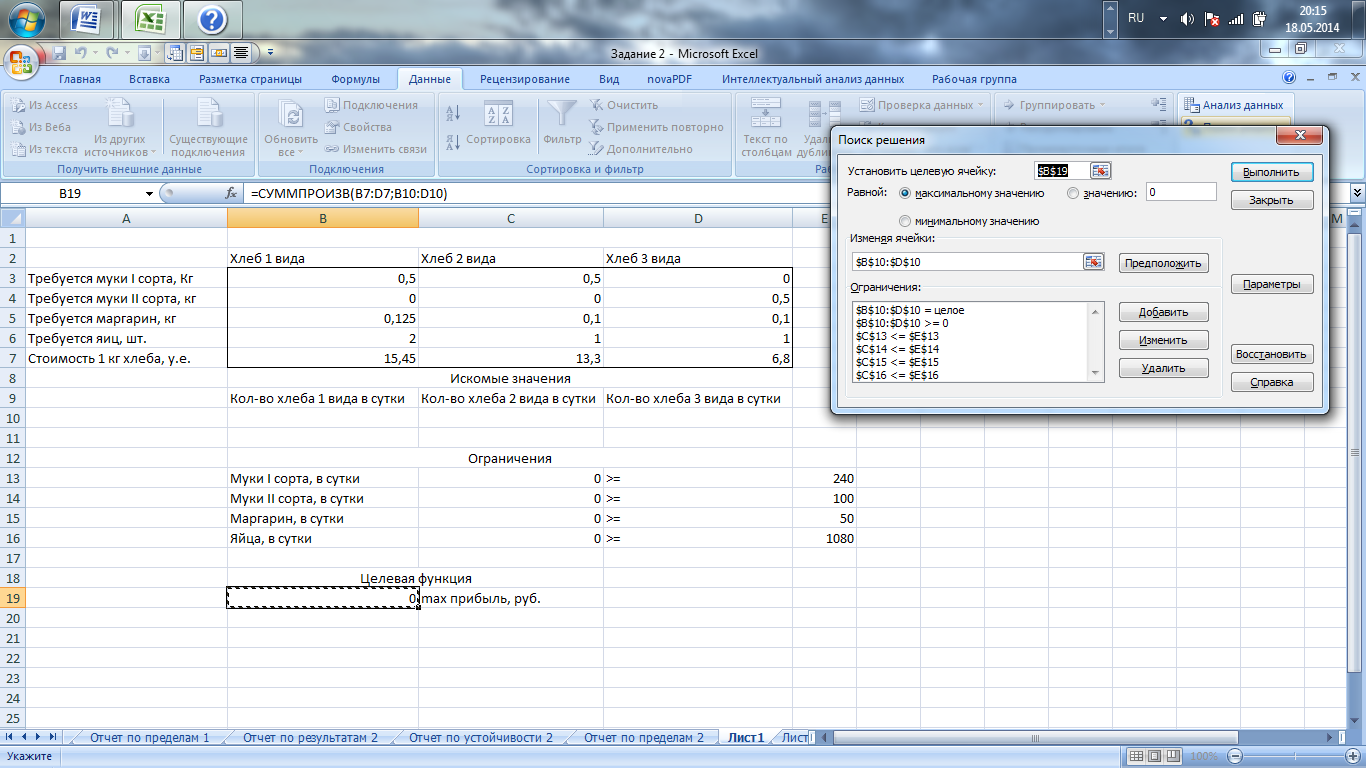Image resolution: width=1366 pixels, height=768 pixels.
Task: Click the Дополнительно advanced filter icon
Action: [x=597, y=149]
